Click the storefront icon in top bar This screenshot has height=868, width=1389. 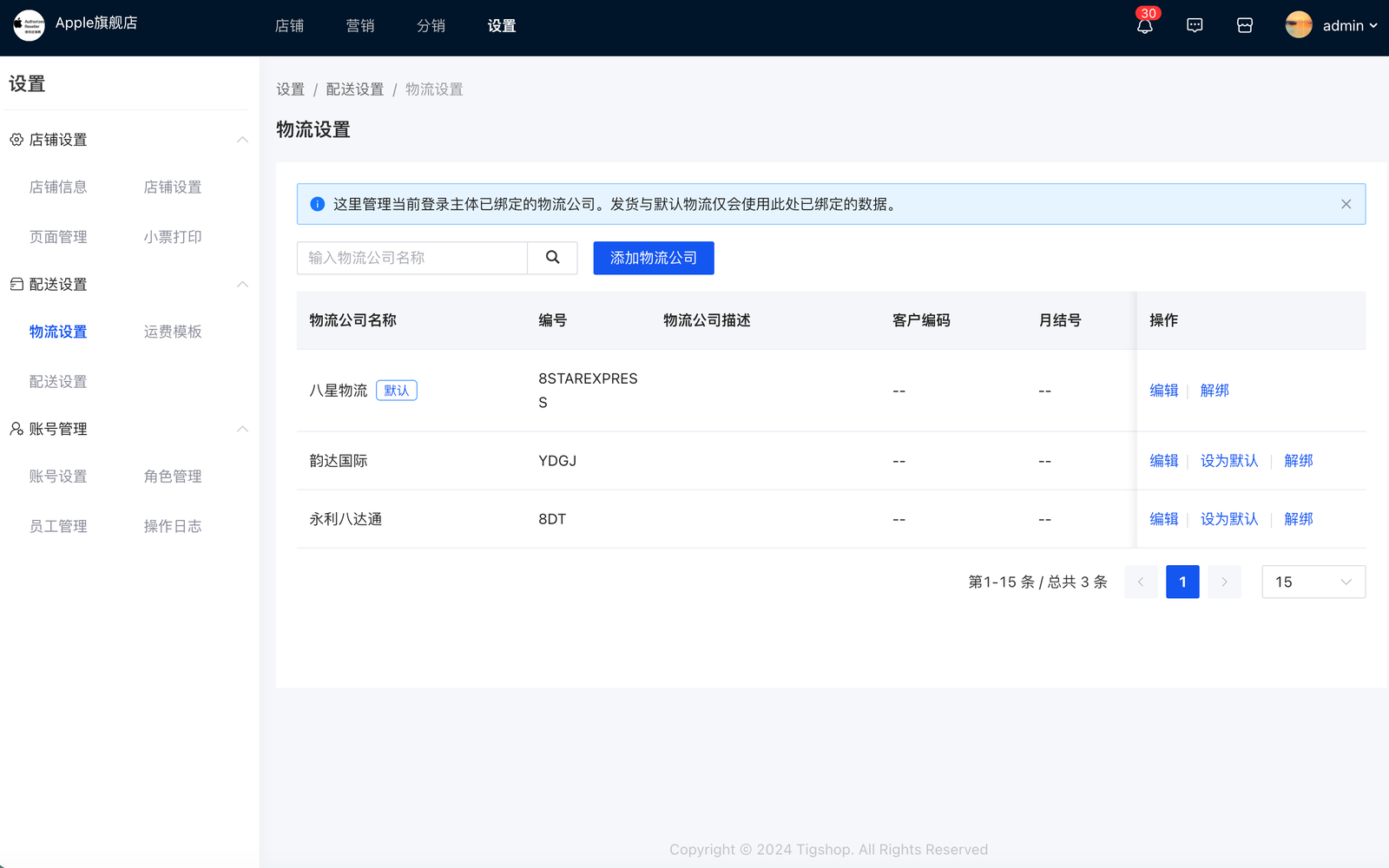[1245, 26]
